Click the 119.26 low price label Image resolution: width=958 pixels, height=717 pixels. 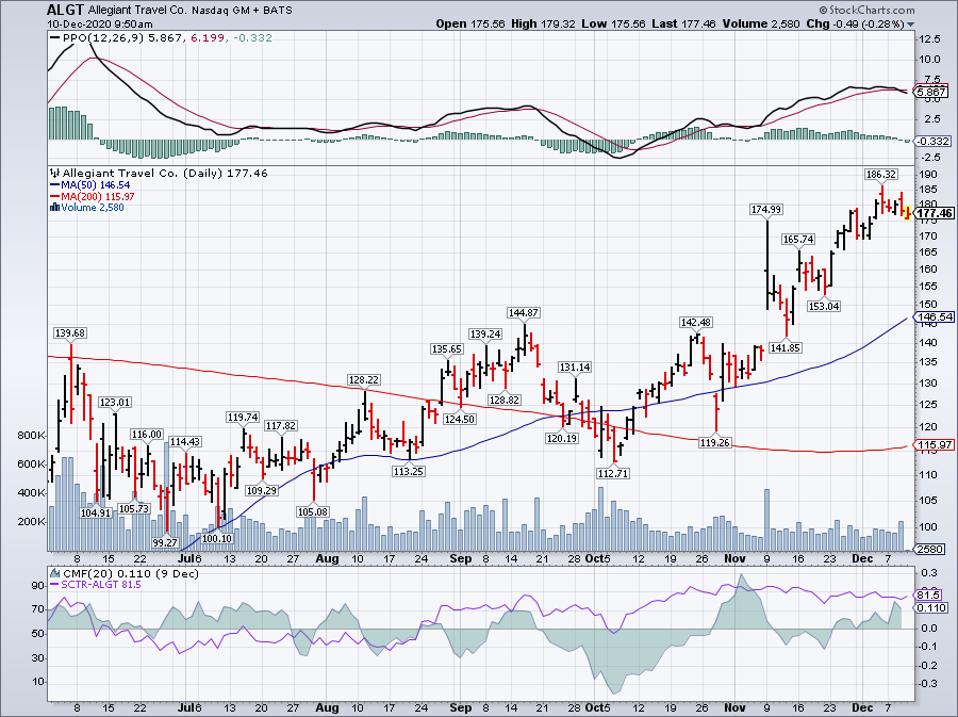pos(715,442)
